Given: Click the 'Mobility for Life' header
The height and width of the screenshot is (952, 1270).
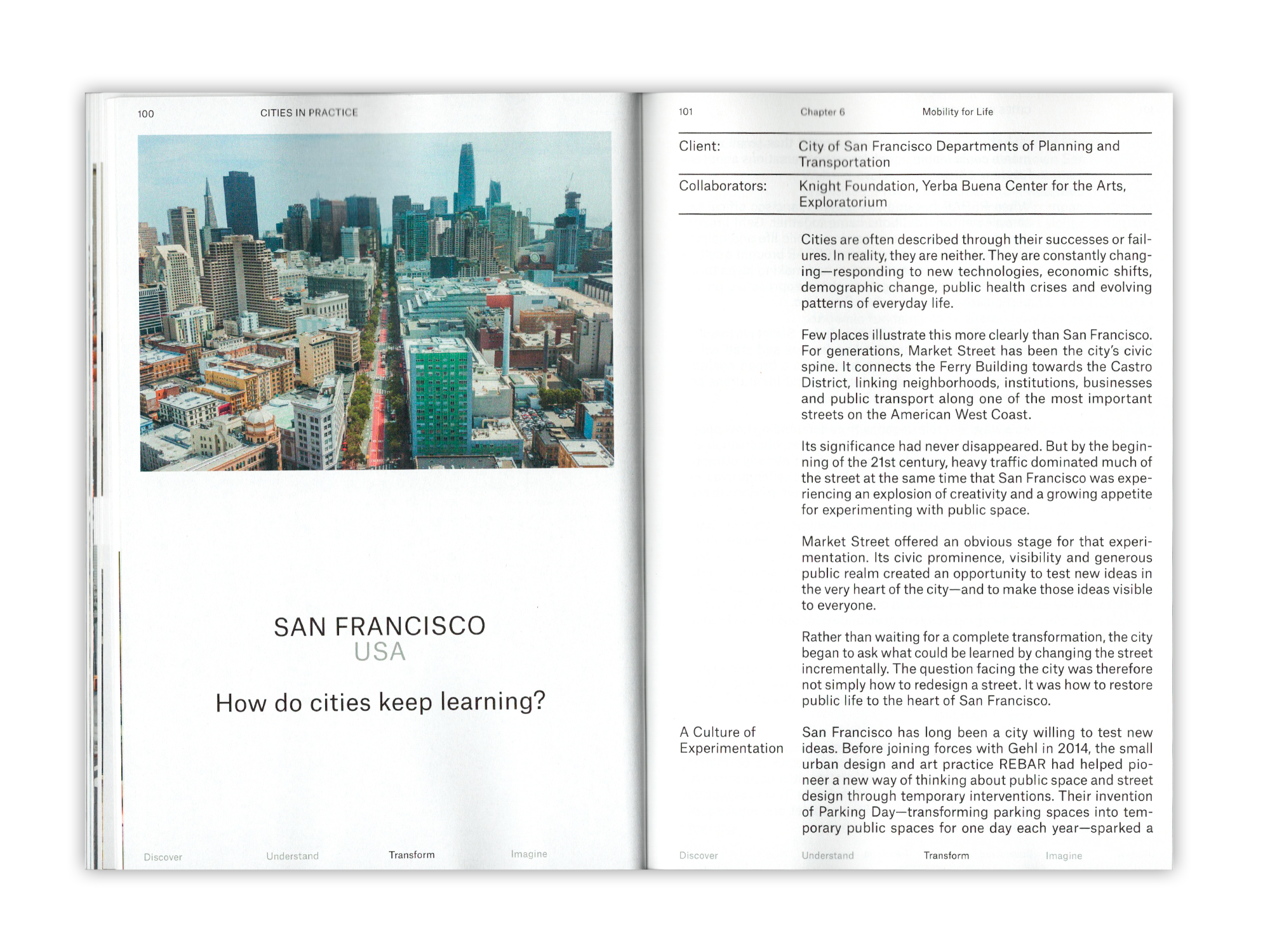Looking at the screenshot, I should 958,112.
